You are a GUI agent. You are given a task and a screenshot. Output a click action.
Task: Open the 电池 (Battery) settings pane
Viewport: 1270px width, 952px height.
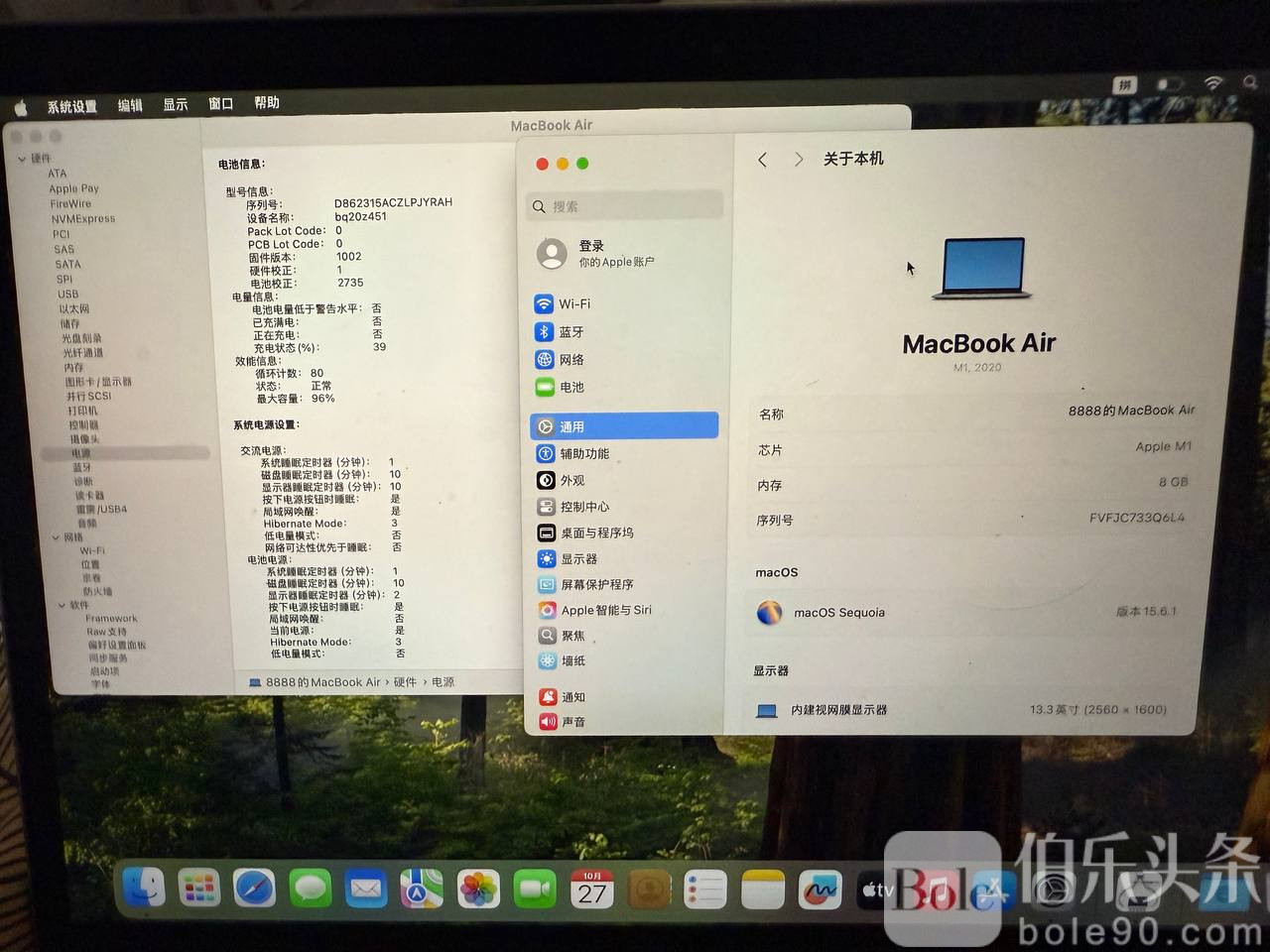point(571,388)
